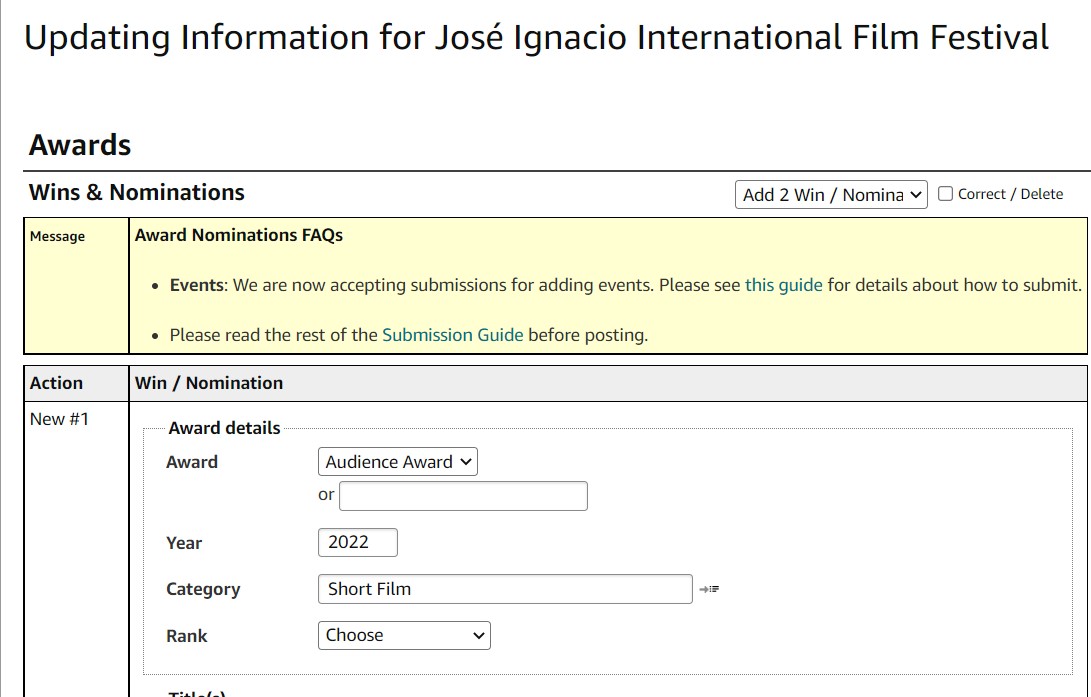Click the Updating Information page title

(x=536, y=38)
